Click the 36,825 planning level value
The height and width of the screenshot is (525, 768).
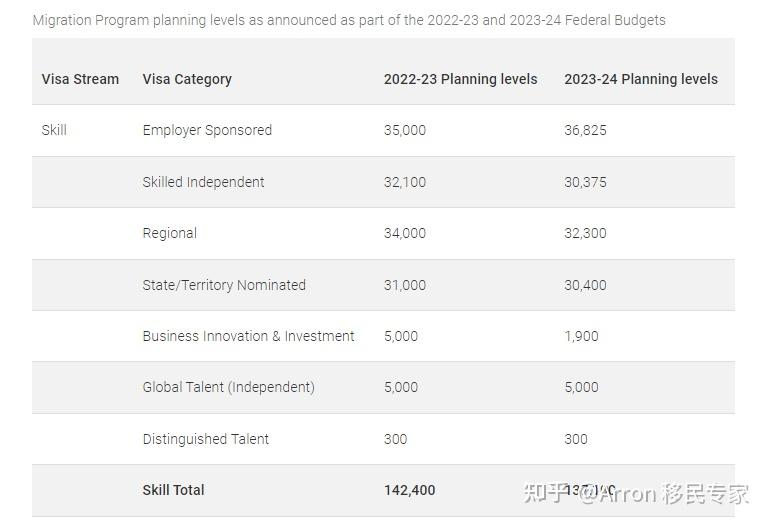[585, 130]
